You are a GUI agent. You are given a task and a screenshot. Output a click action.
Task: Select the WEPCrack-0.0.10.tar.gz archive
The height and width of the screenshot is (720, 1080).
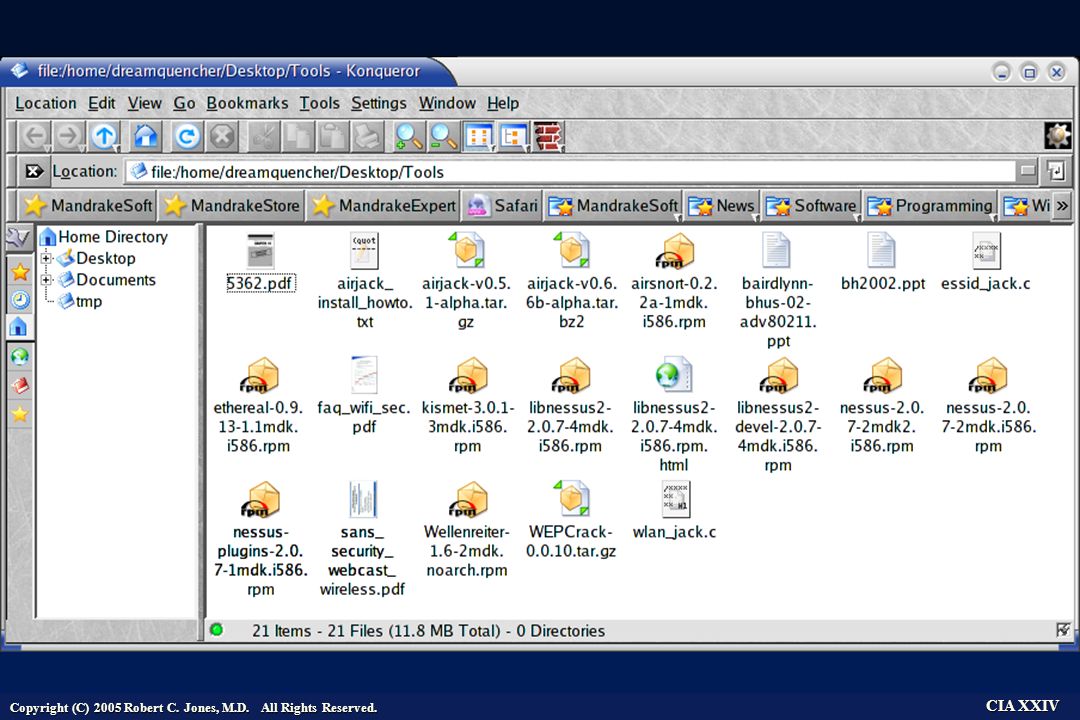pos(570,520)
